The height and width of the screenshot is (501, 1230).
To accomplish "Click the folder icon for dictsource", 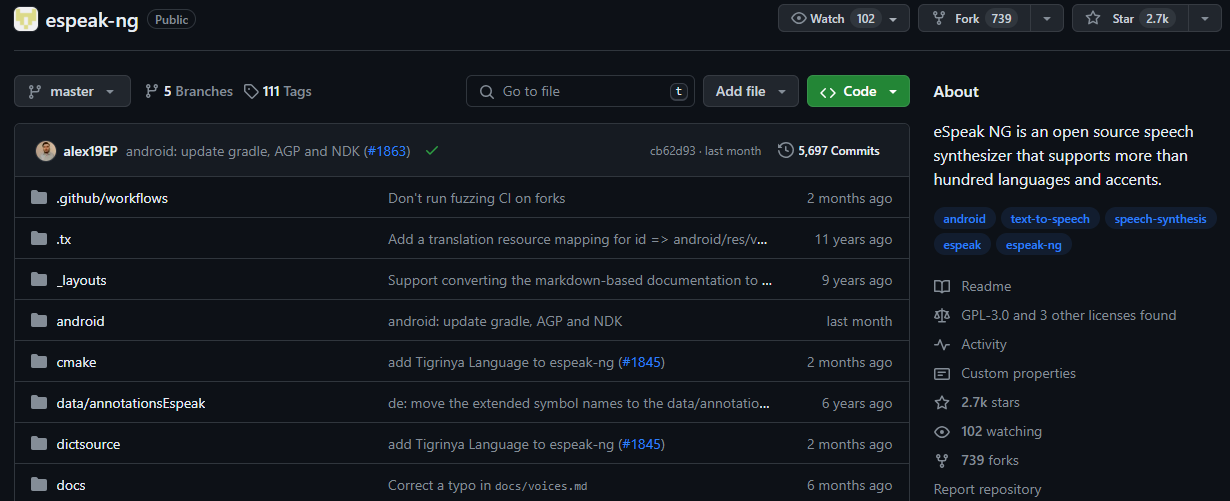I will click(x=39, y=444).
